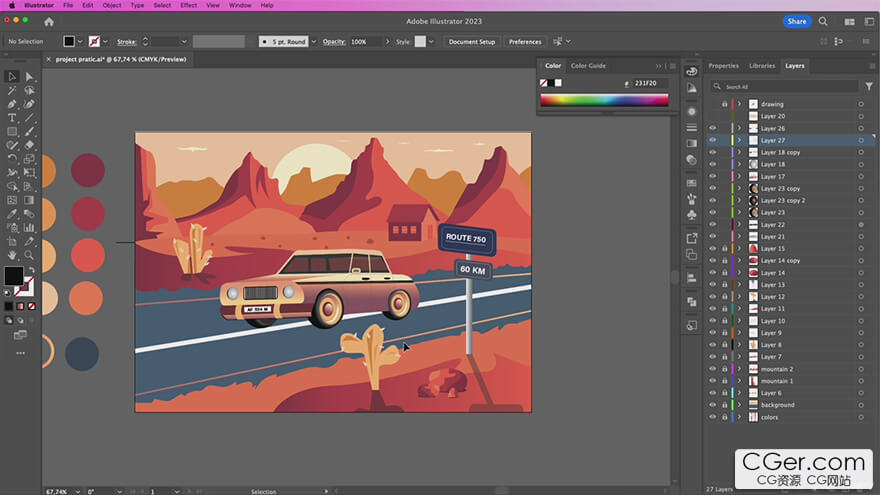Select the Gradient tool
The height and width of the screenshot is (495, 880).
pyautogui.click(x=29, y=200)
